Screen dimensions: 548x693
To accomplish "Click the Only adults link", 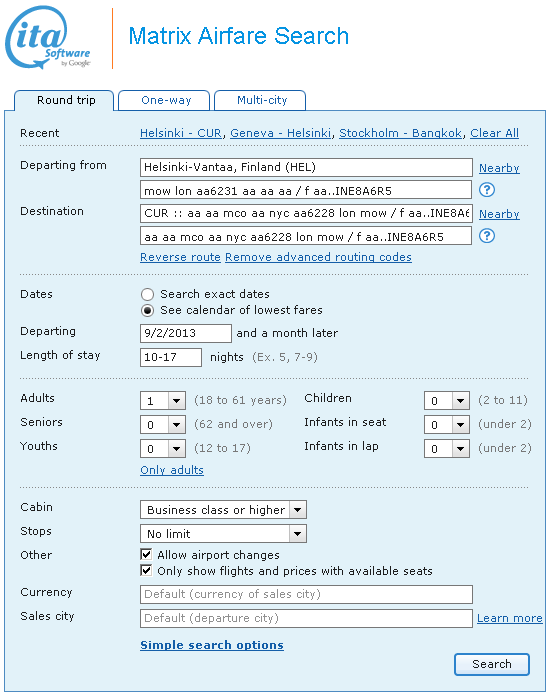I will (x=172, y=470).
